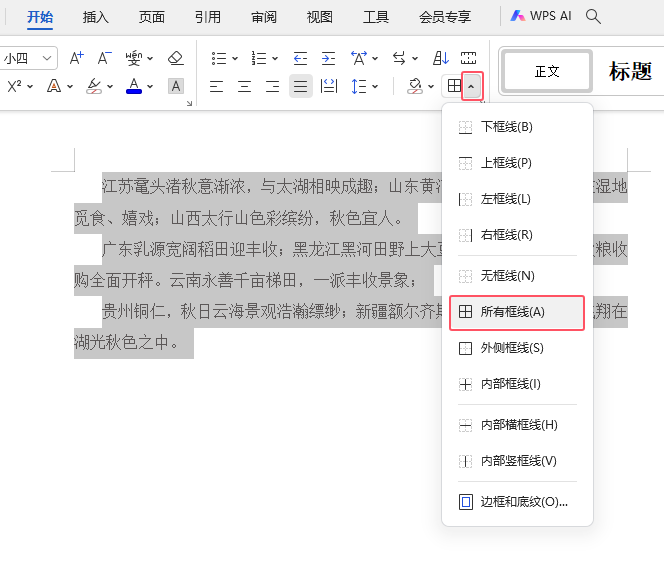The height and width of the screenshot is (562, 664).
Task: Click the decrease font size icon
Action: (x=104, y=58)
